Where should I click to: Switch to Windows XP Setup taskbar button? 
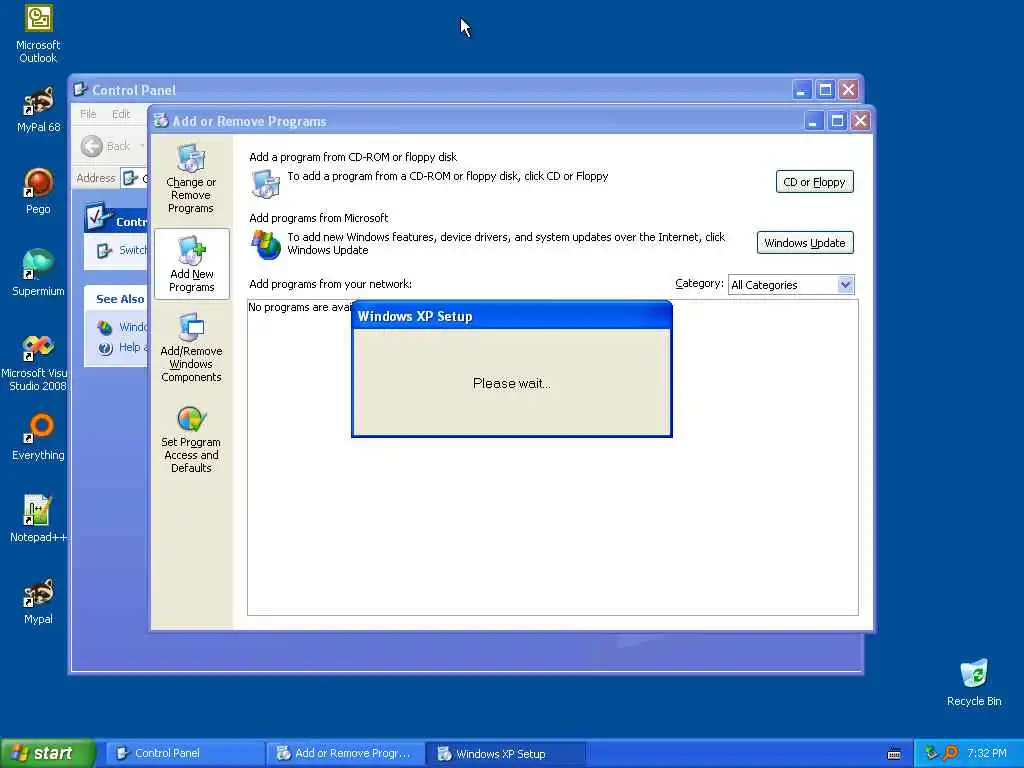click(x=506, y=754)
